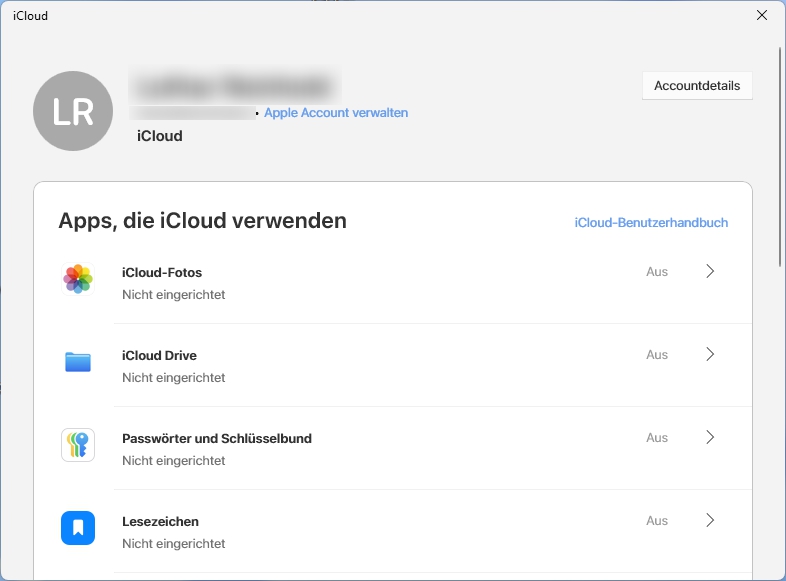Expand Passwörter und Schlüsselbund chevron
The width and height of the screenshot is (786, 581).
(x=710, y=437)
